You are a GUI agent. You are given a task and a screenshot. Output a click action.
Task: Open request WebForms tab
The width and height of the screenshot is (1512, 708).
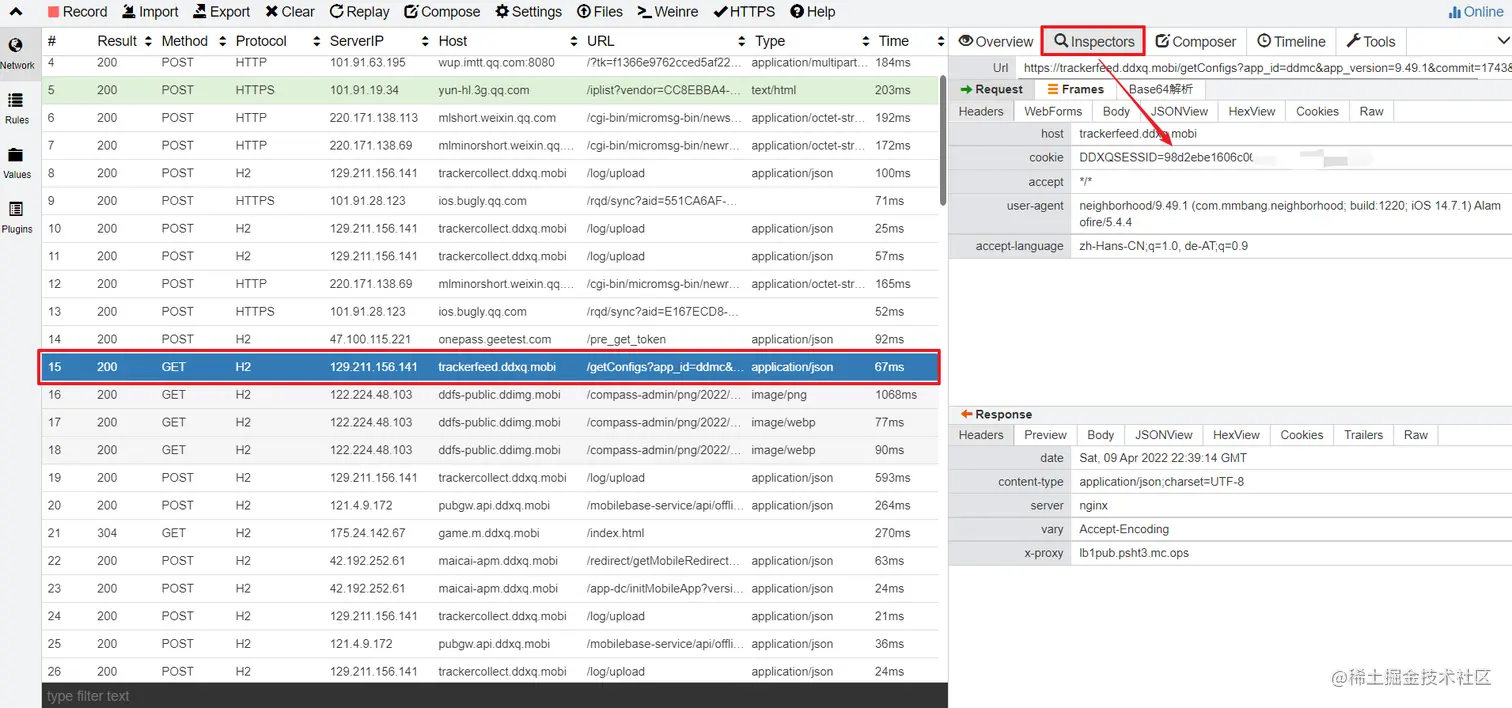click(x=1052, y=111)
